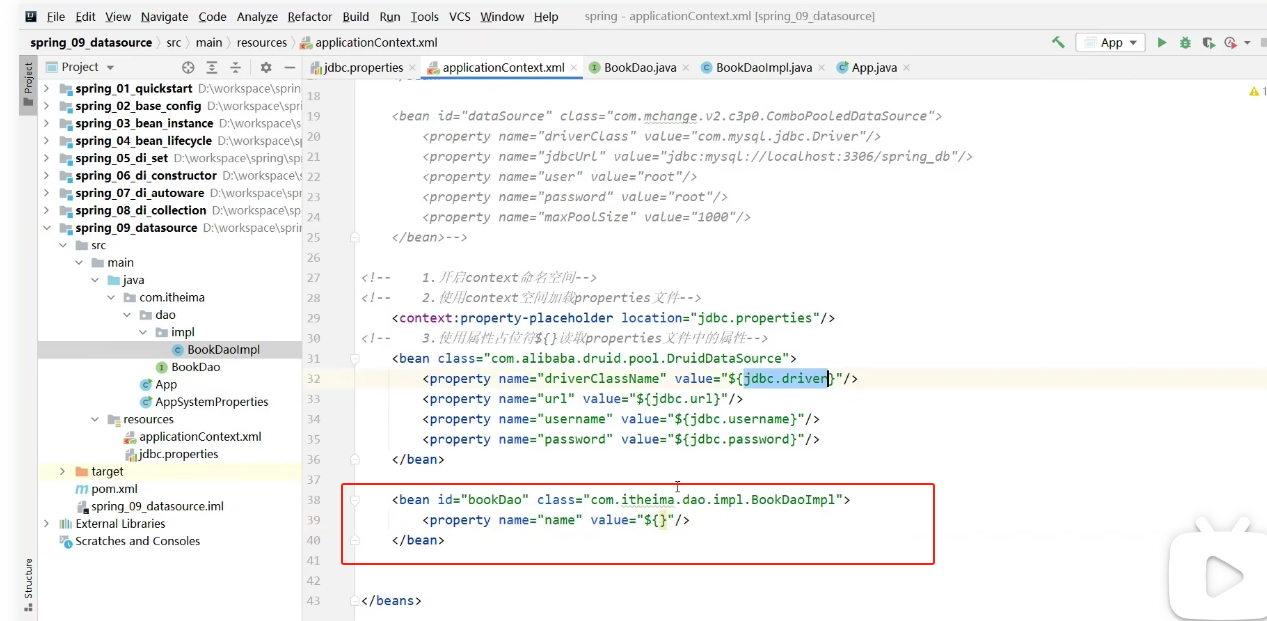Open the Analyze menu
The image size is (1267, 621).
pyautogui.click(x=258, y=17)
